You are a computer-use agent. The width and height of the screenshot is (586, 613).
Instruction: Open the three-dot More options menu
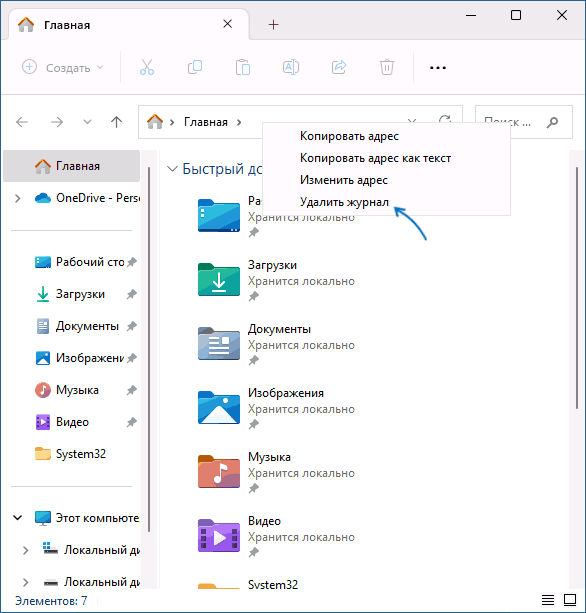(437, 68)
